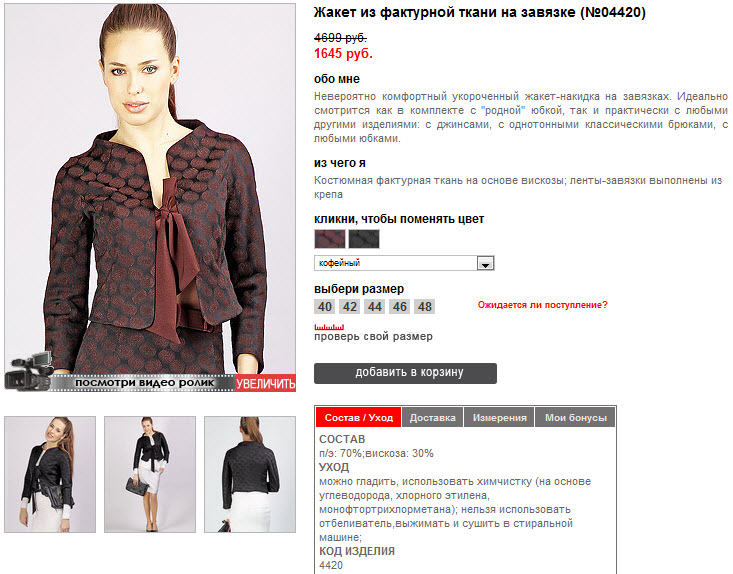Select size 48
Viewport: 733px width, 574px height.
tap(424, 307)
